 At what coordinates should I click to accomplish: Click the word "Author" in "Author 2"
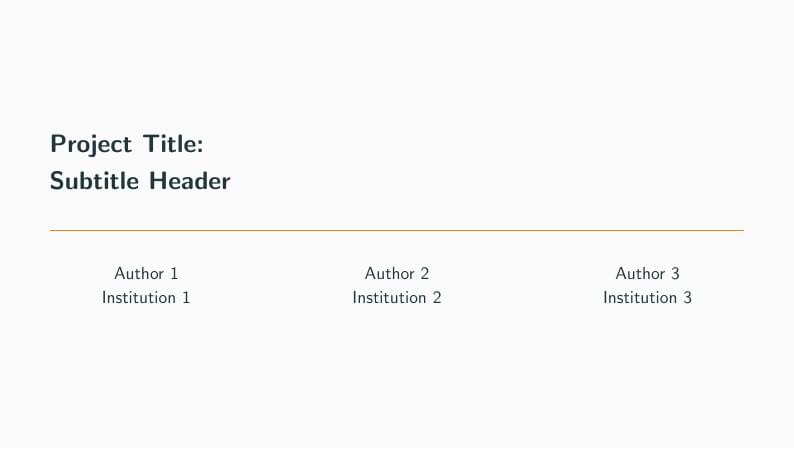pyautogui.click(x=390, y=273)
